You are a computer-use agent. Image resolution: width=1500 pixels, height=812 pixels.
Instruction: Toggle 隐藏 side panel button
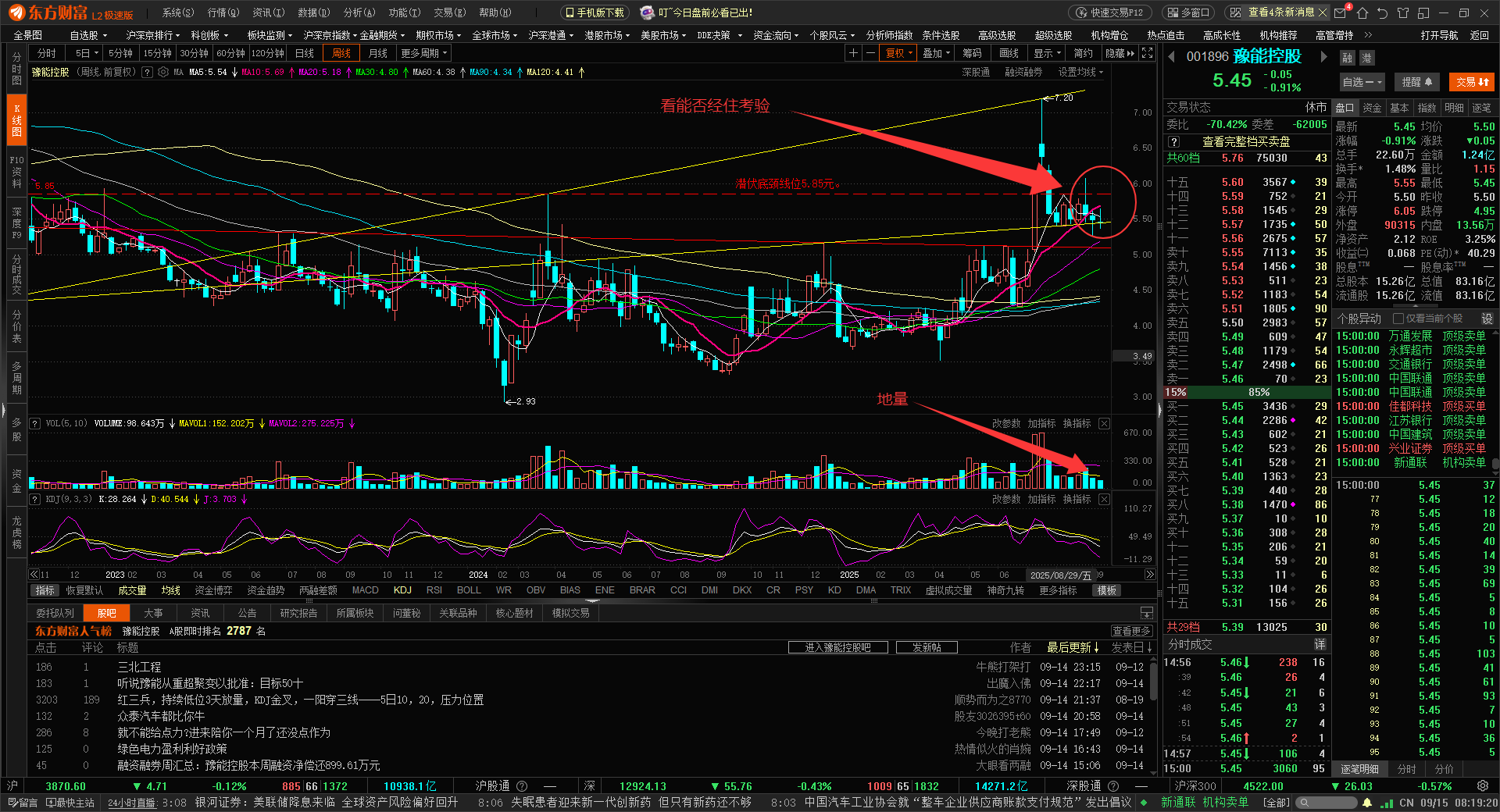pyautogui.click(x=1120, y=53)
